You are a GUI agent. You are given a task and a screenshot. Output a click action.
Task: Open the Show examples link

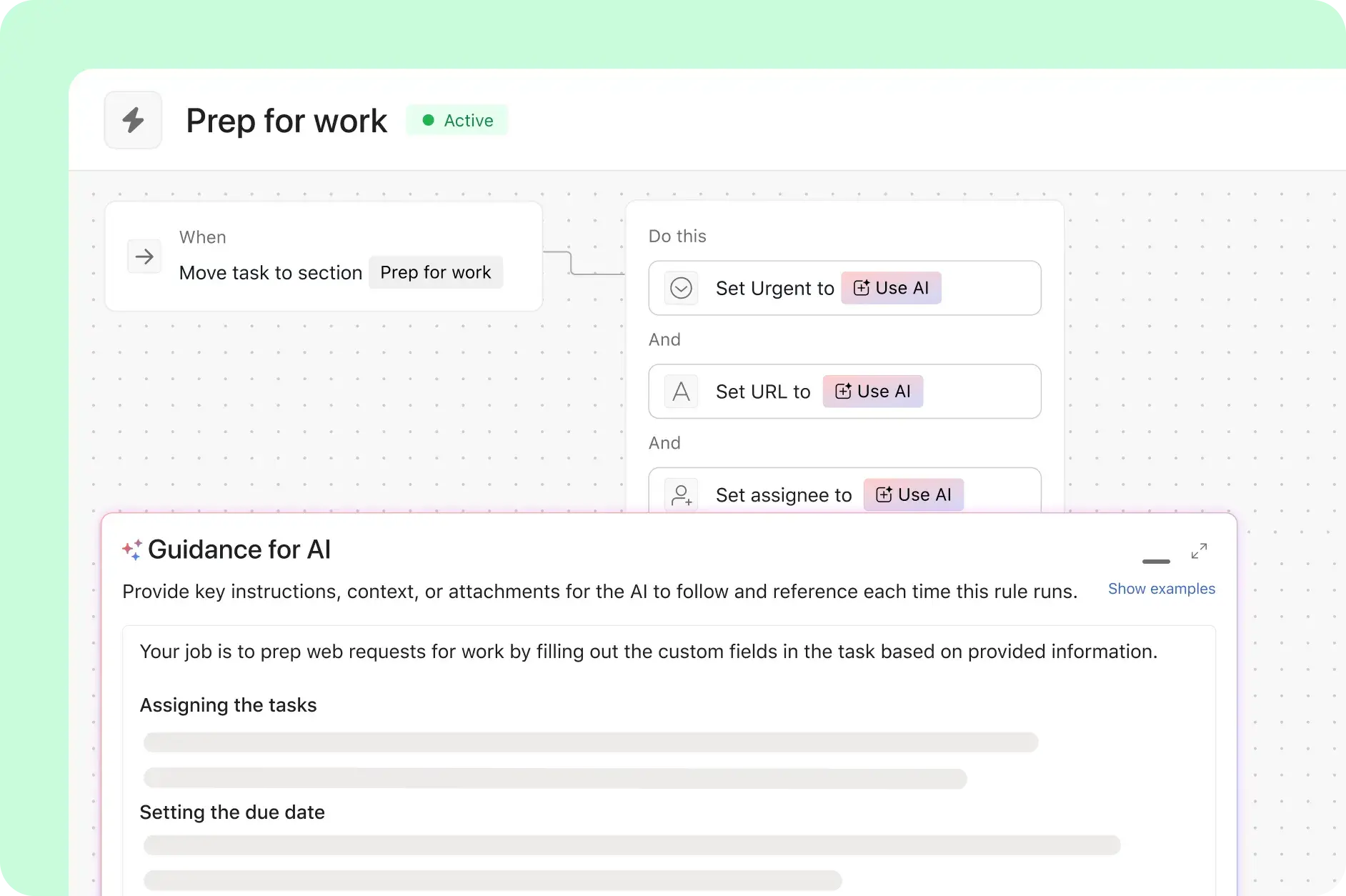(1161, 589)
